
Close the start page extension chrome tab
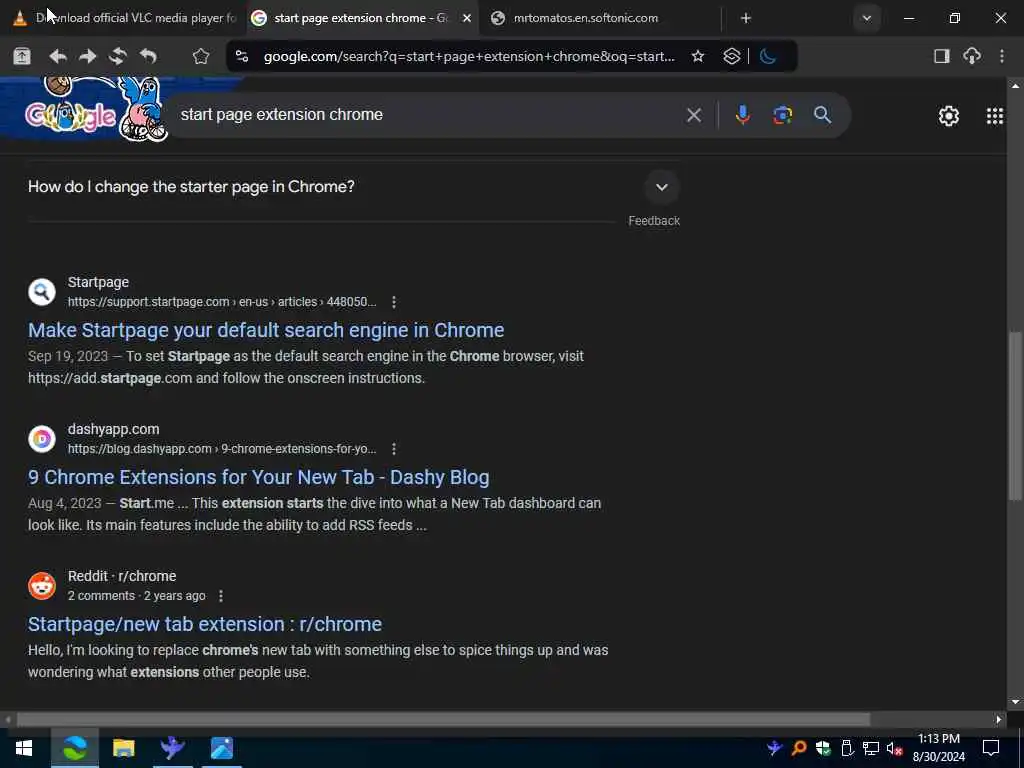[x=467, y=18]
